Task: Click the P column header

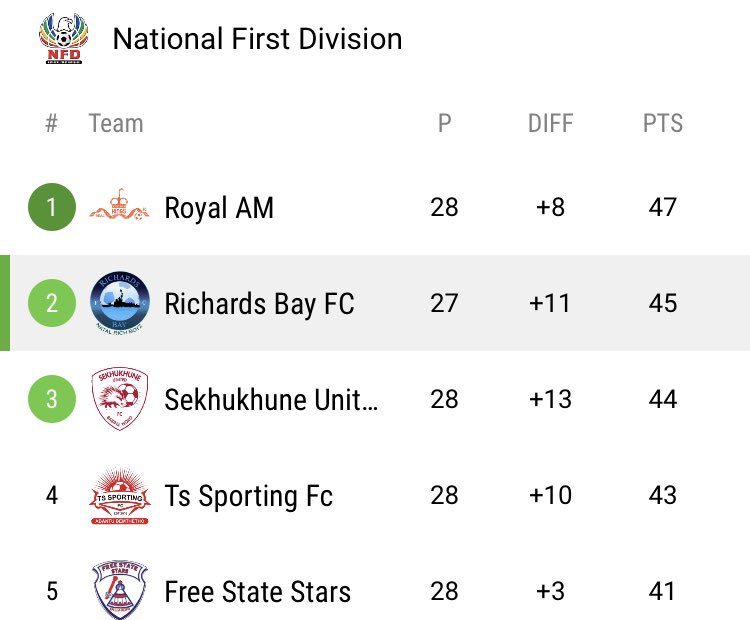Action: click(x=444, y=124)
